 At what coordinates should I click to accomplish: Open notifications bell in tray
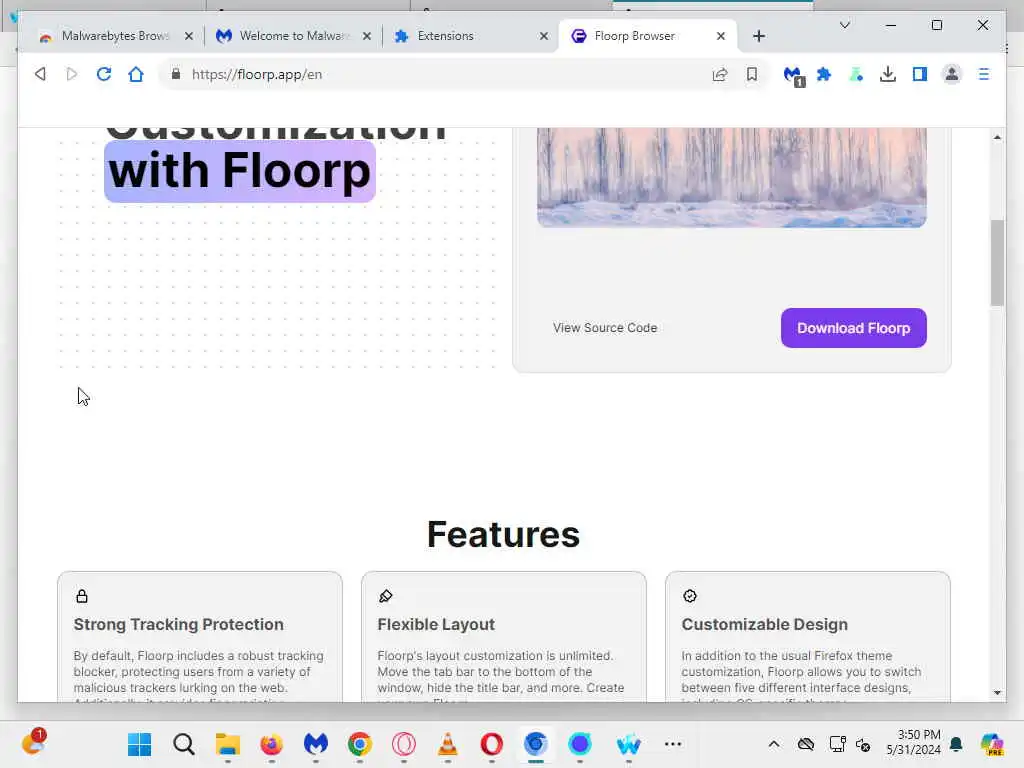pos(956,744)
